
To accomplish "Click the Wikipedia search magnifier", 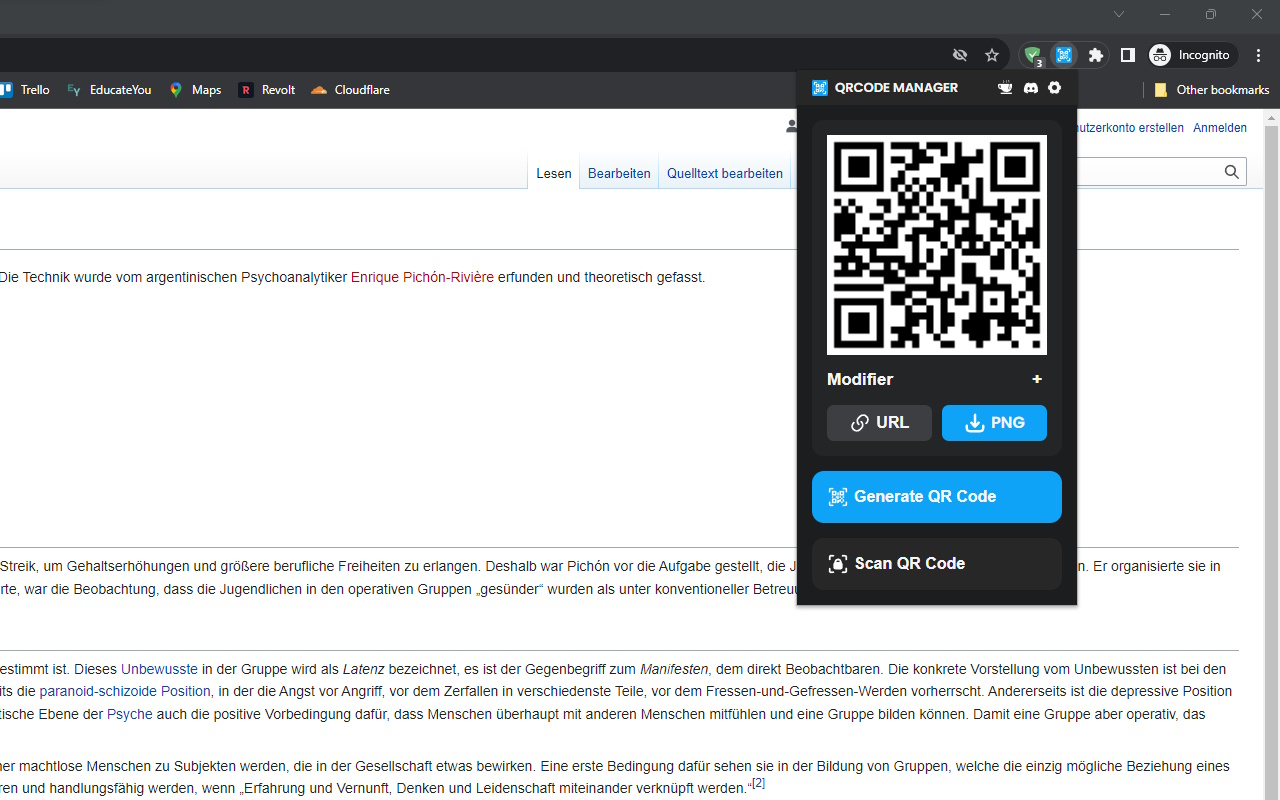I will click(1231, 172).
